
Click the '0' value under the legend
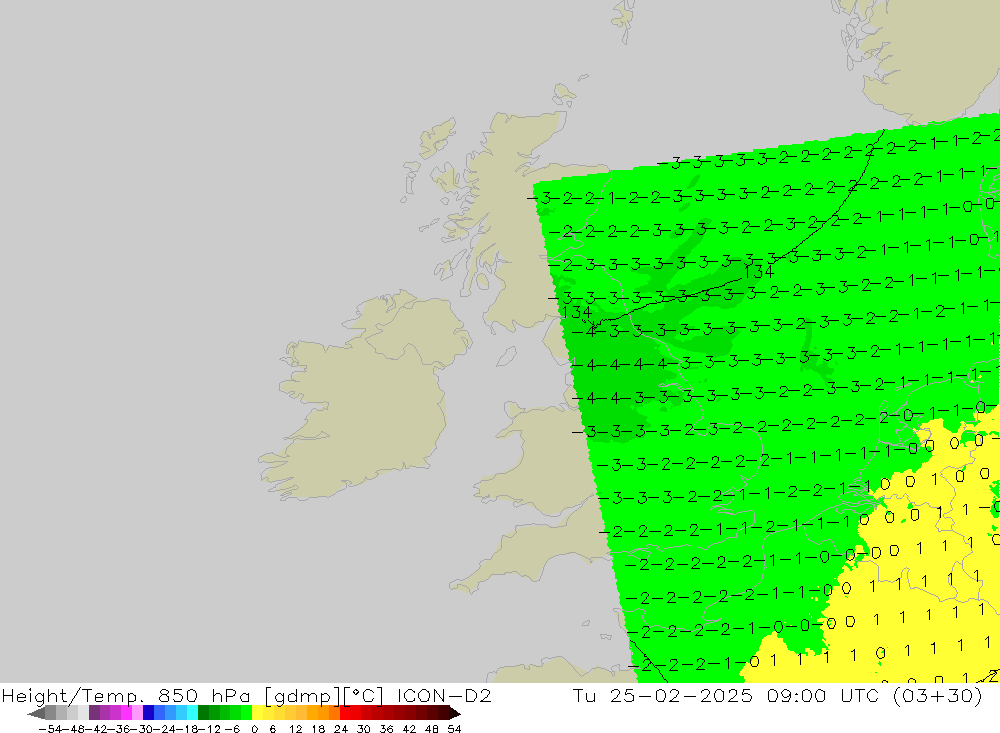point(254,729)
